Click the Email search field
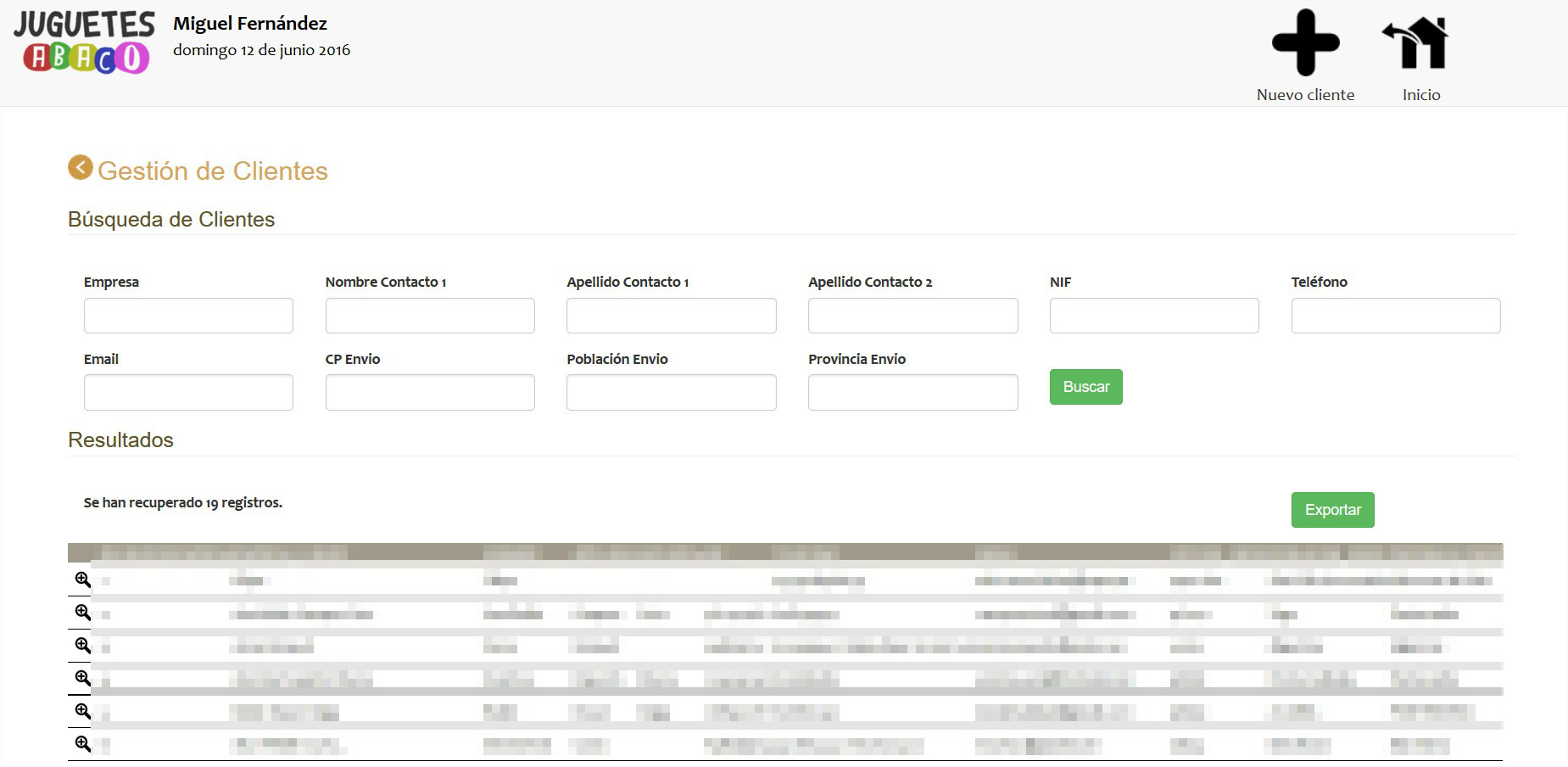The image size is (1568, 767). click(188, 393)
